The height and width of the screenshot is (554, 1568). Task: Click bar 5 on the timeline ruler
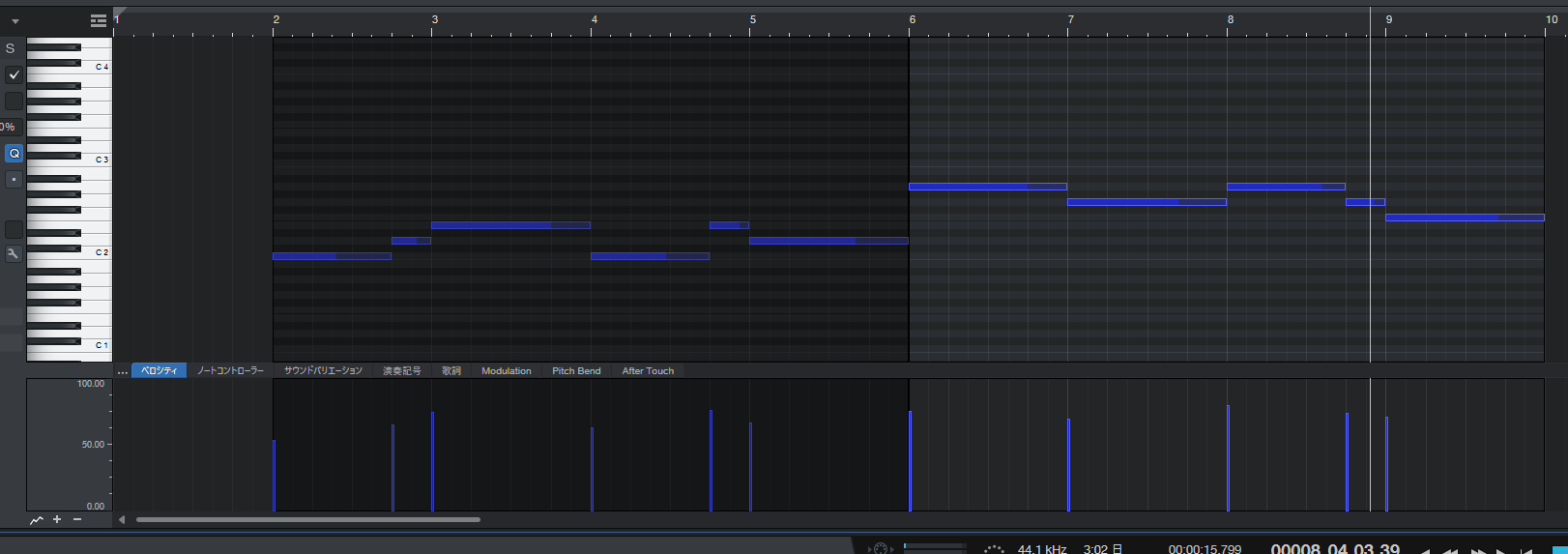pyautogui.click(x=753, y=20)
